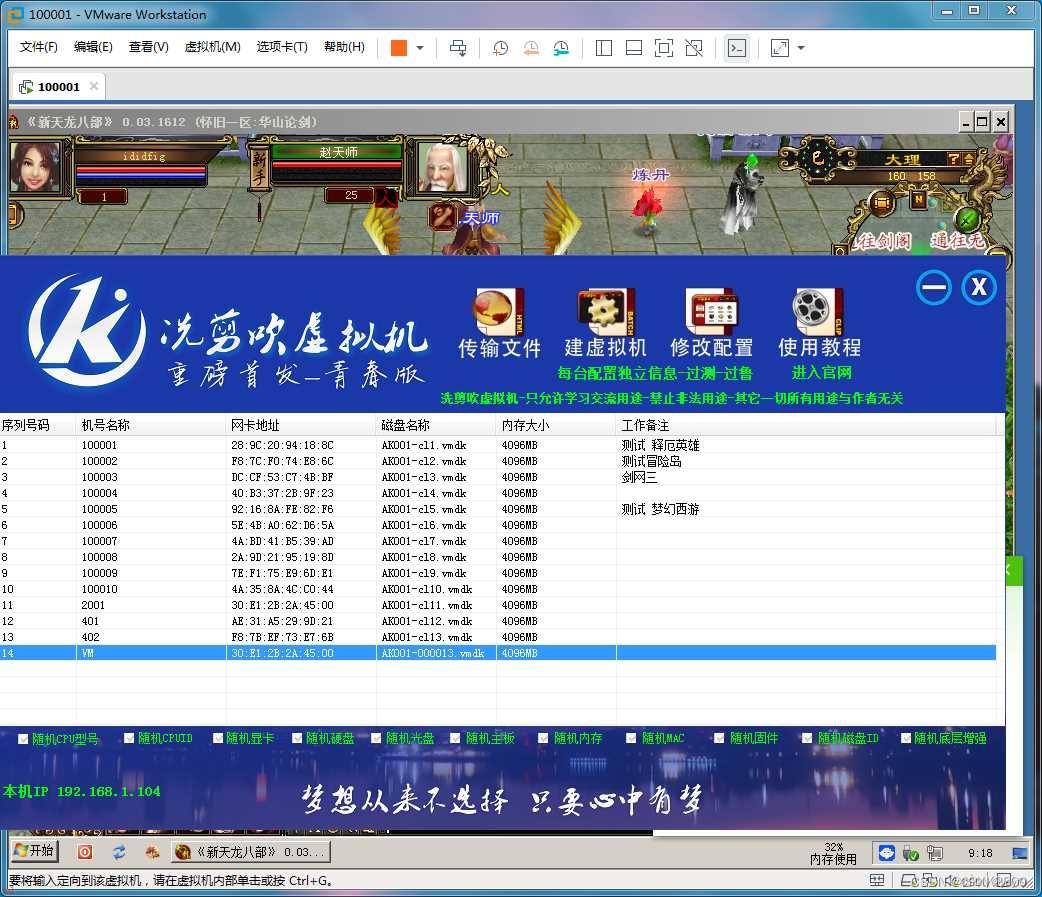Toggle the 随机内存 checkbox
Viewport: 1042px width, 897px height.
click(x=544, y=738)
